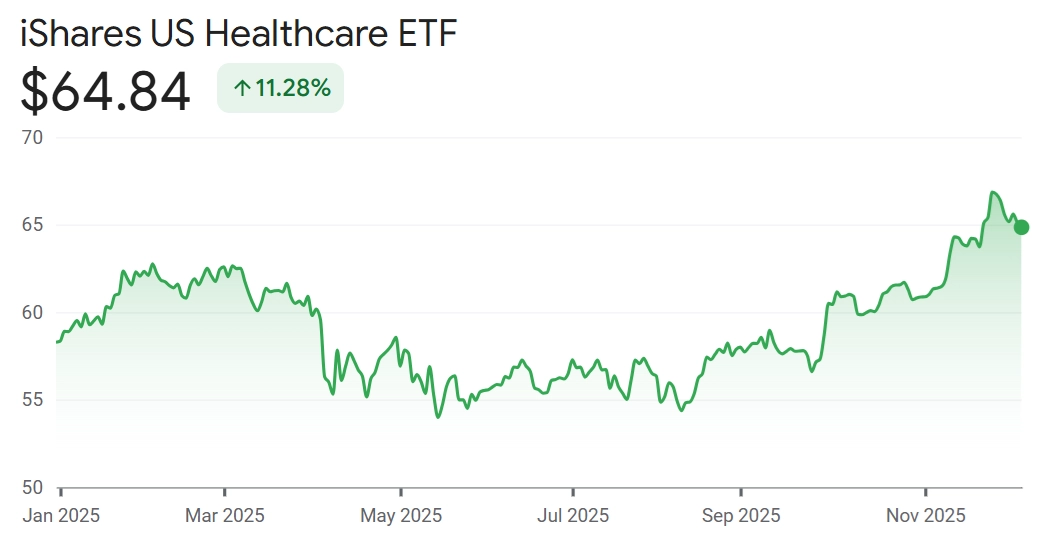
Task: Click the line's starting point in January
Action: click(x=57, y=342)
